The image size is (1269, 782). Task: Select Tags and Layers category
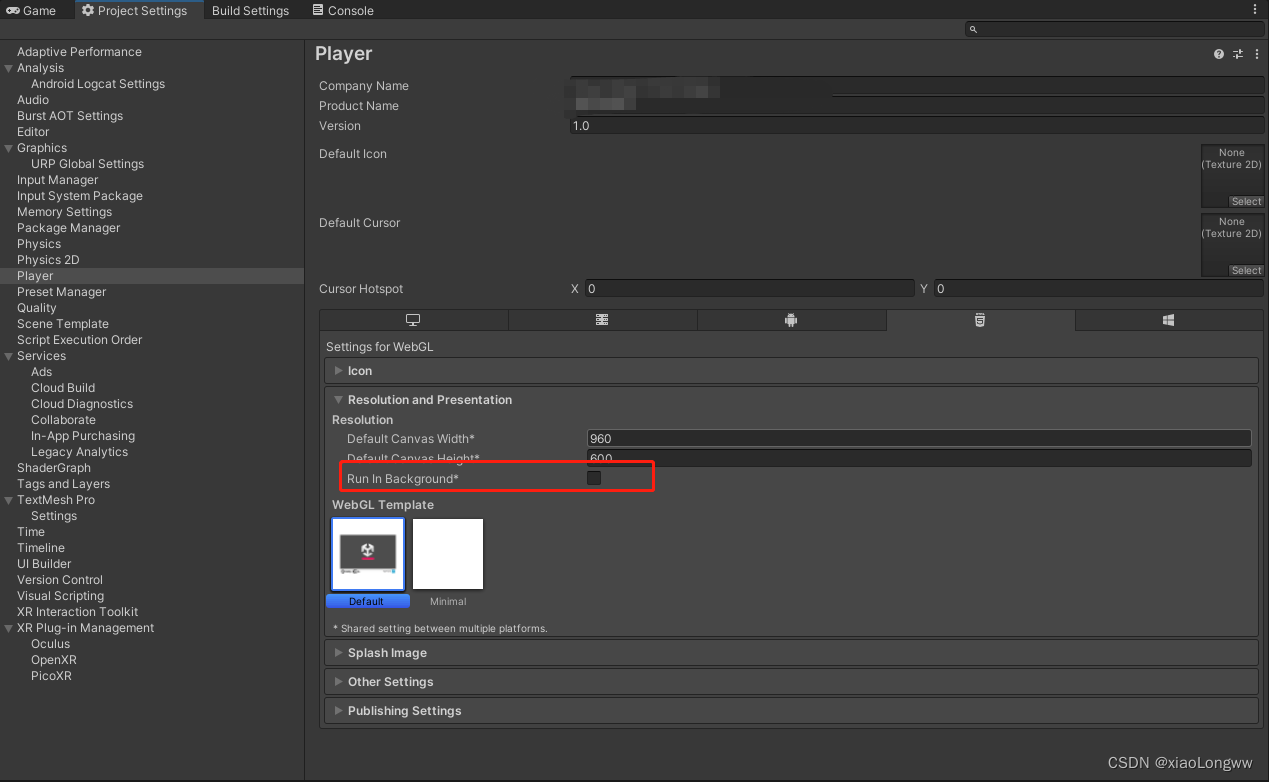click(x=63, y=484)
